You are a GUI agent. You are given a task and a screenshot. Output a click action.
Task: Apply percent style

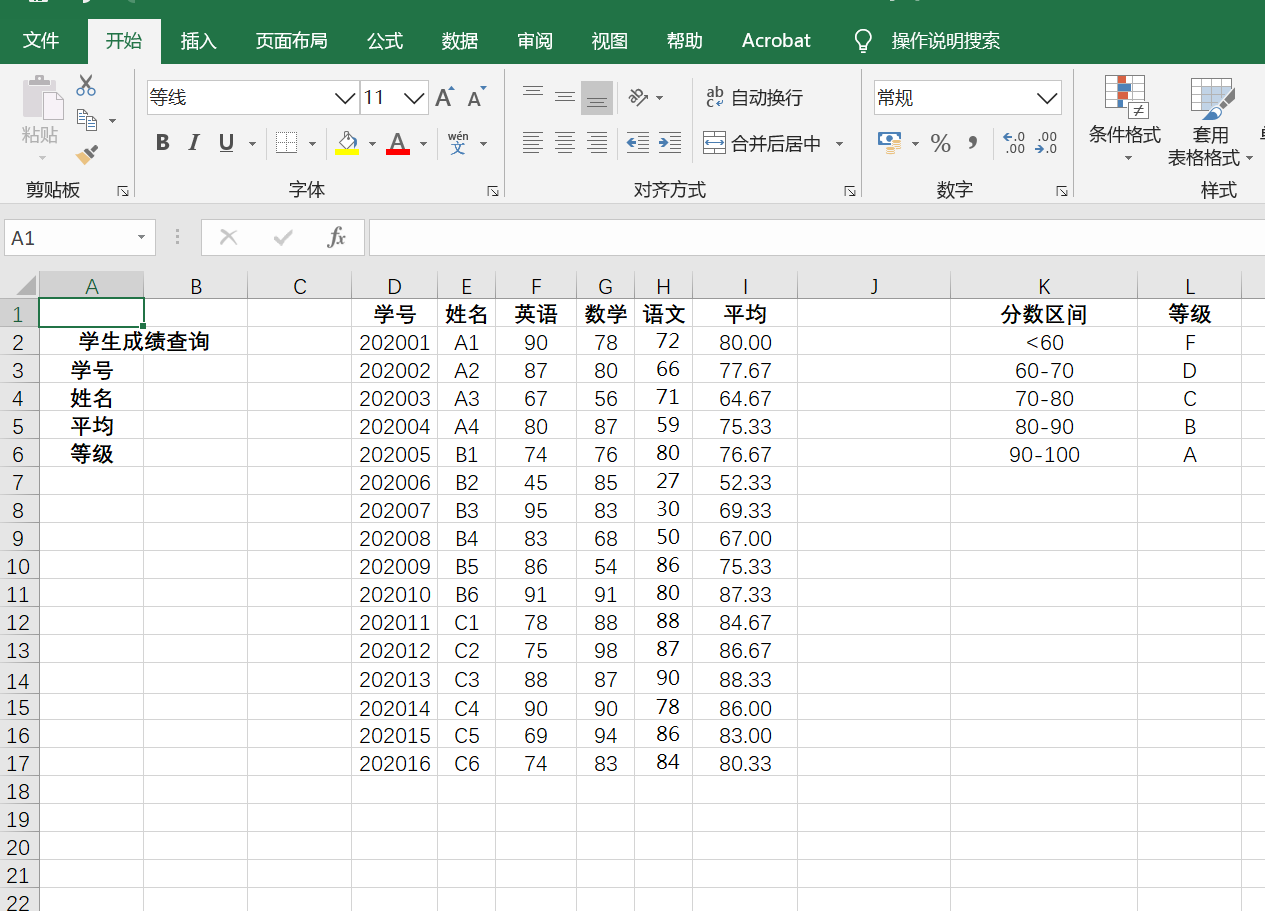[940, 143]
